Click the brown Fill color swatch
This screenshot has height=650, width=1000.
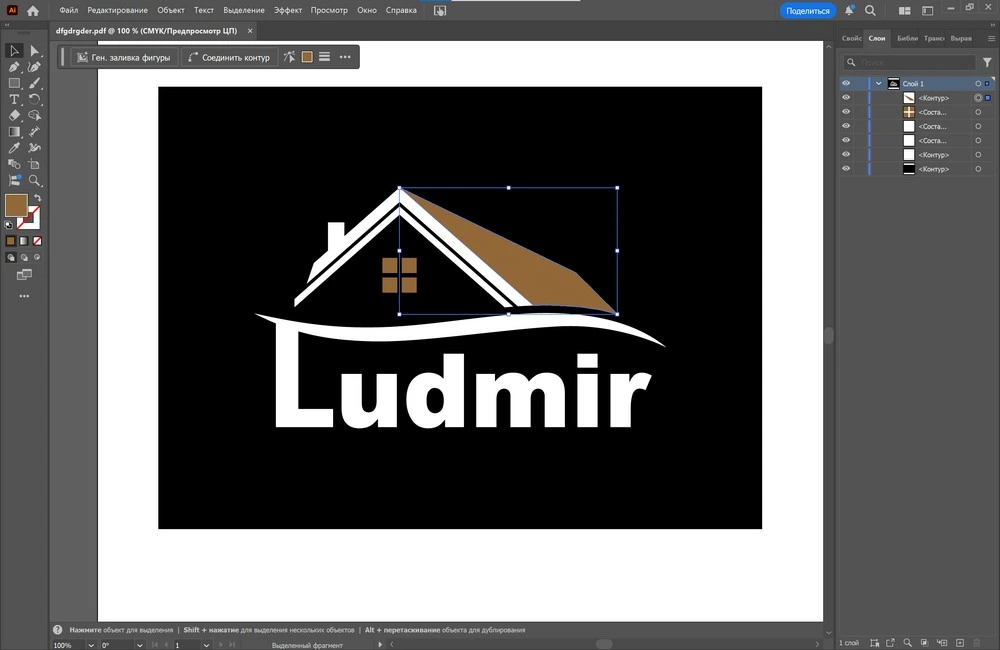16,206
